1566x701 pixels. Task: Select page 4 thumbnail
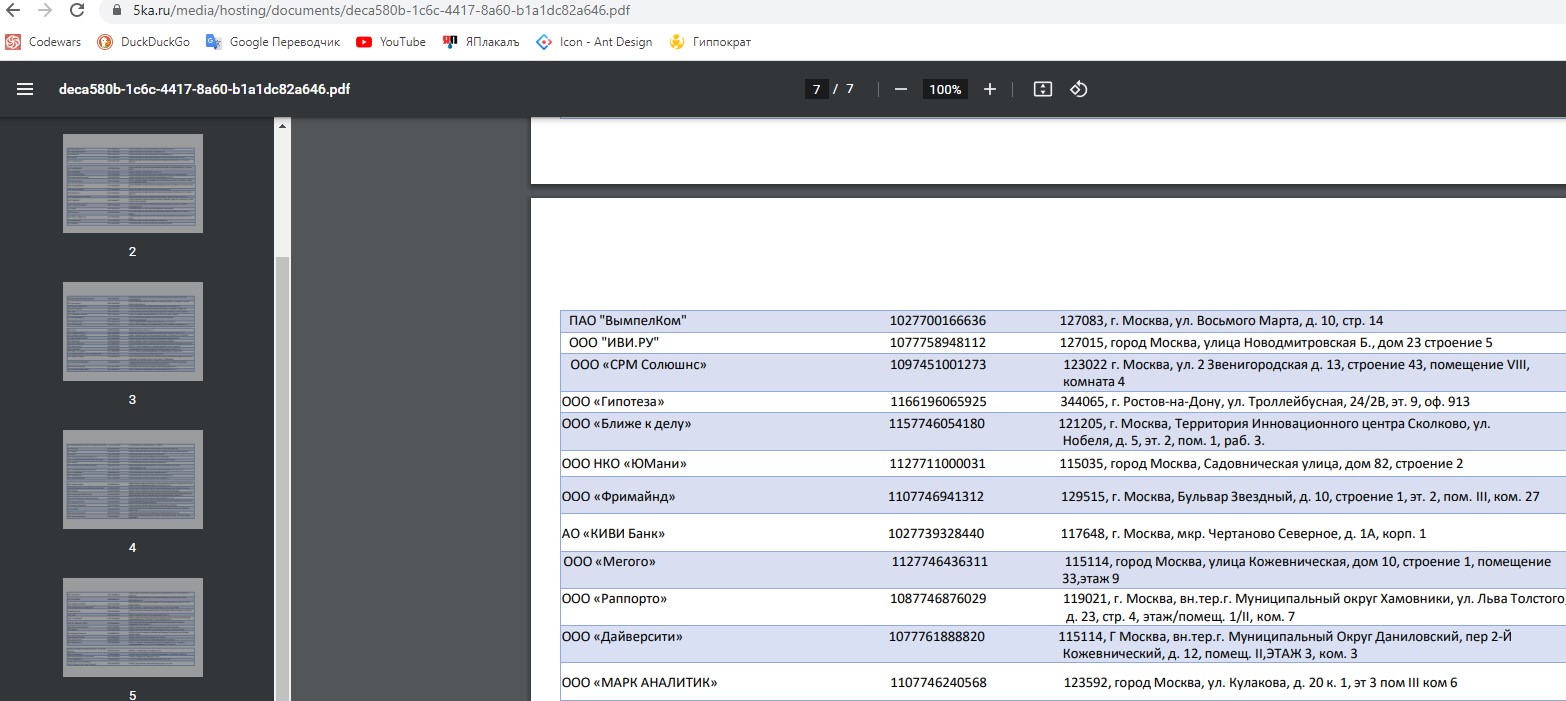click(x=133, y=479)
